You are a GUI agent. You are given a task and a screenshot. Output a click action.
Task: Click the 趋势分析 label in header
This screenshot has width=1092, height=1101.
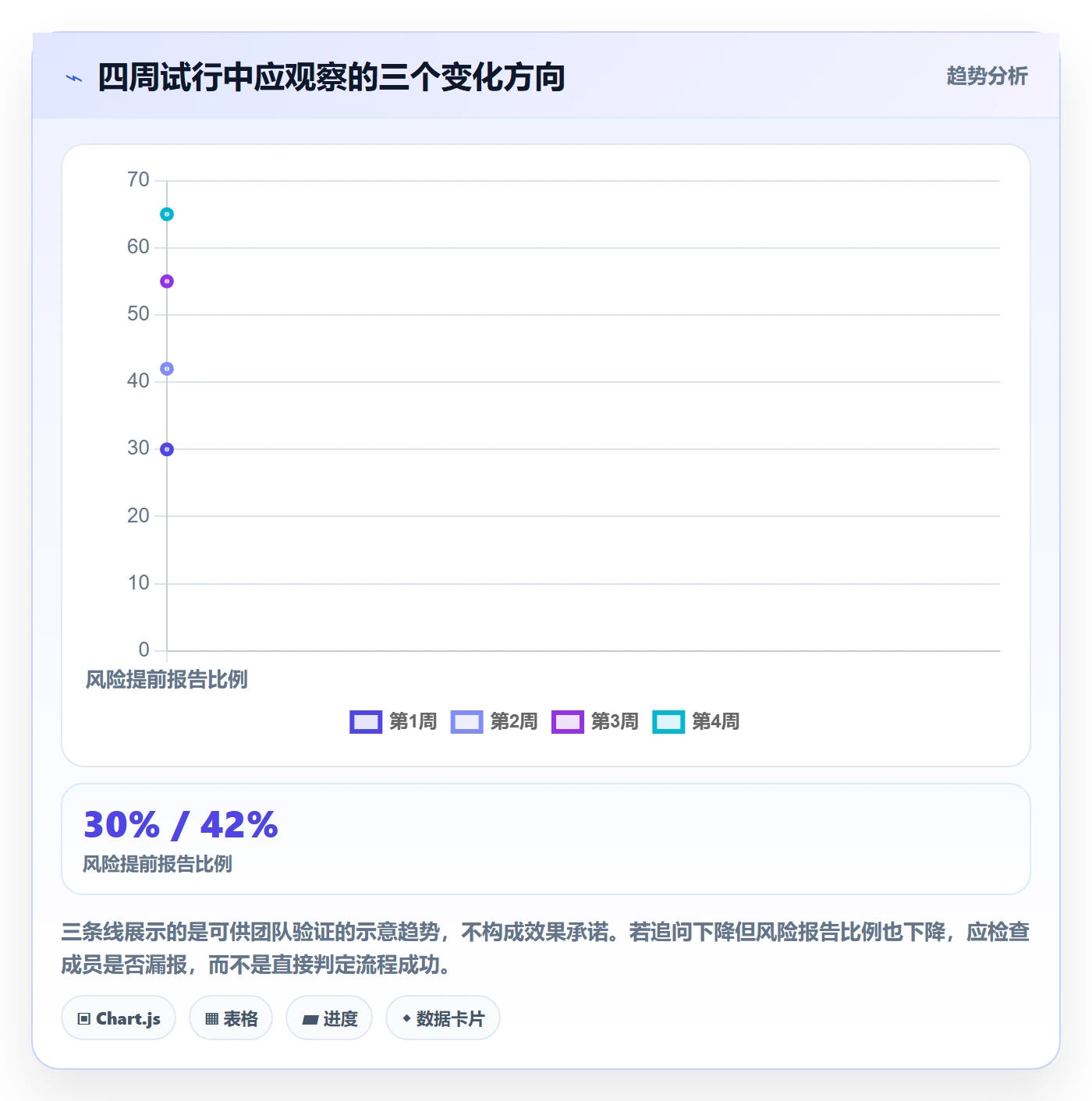click(x=987, y=76)
